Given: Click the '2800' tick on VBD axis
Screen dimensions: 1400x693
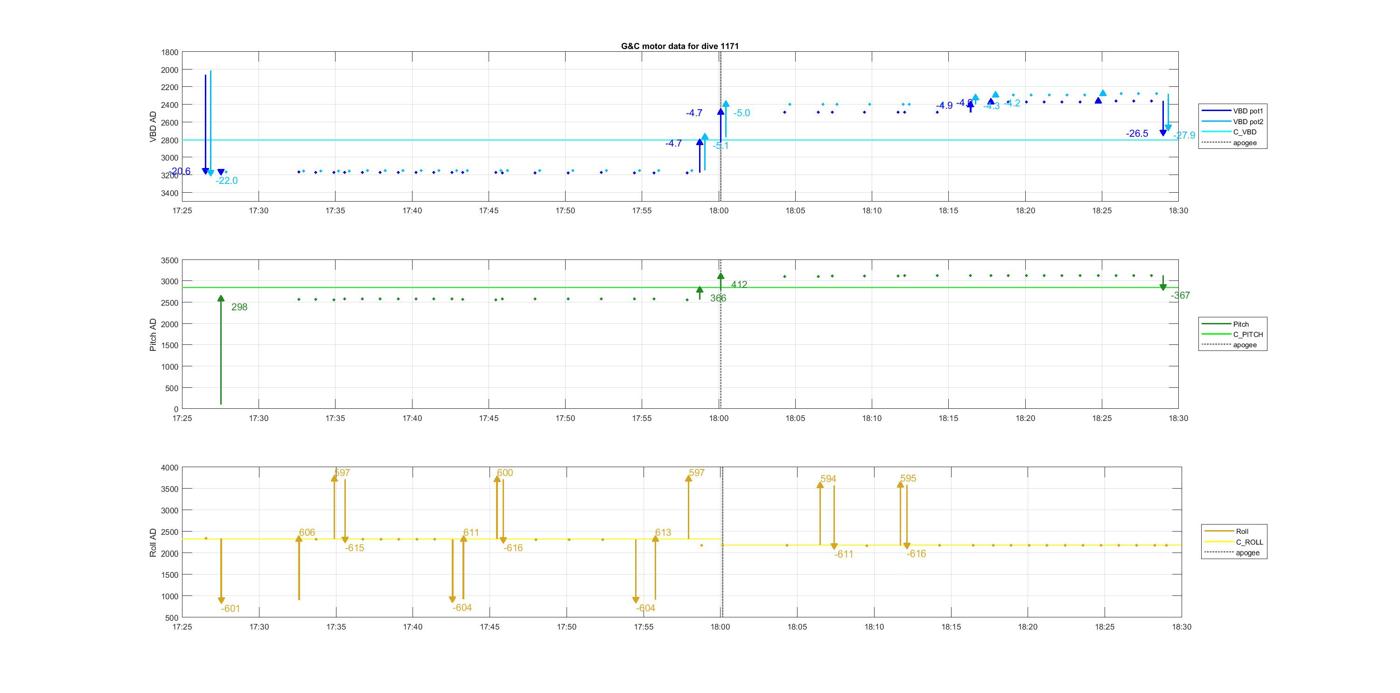Looking at the screenshot, I should [x=170, y=140].
